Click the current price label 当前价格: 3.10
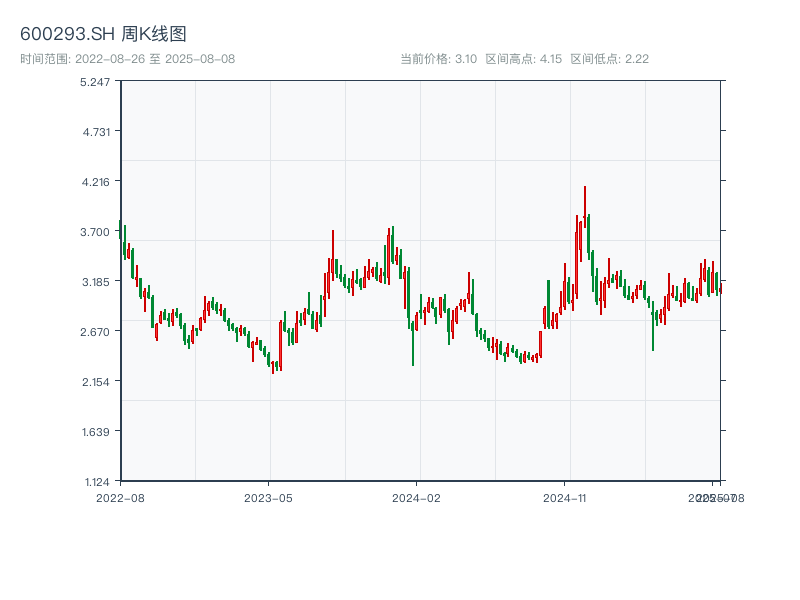 coord(438,59)
